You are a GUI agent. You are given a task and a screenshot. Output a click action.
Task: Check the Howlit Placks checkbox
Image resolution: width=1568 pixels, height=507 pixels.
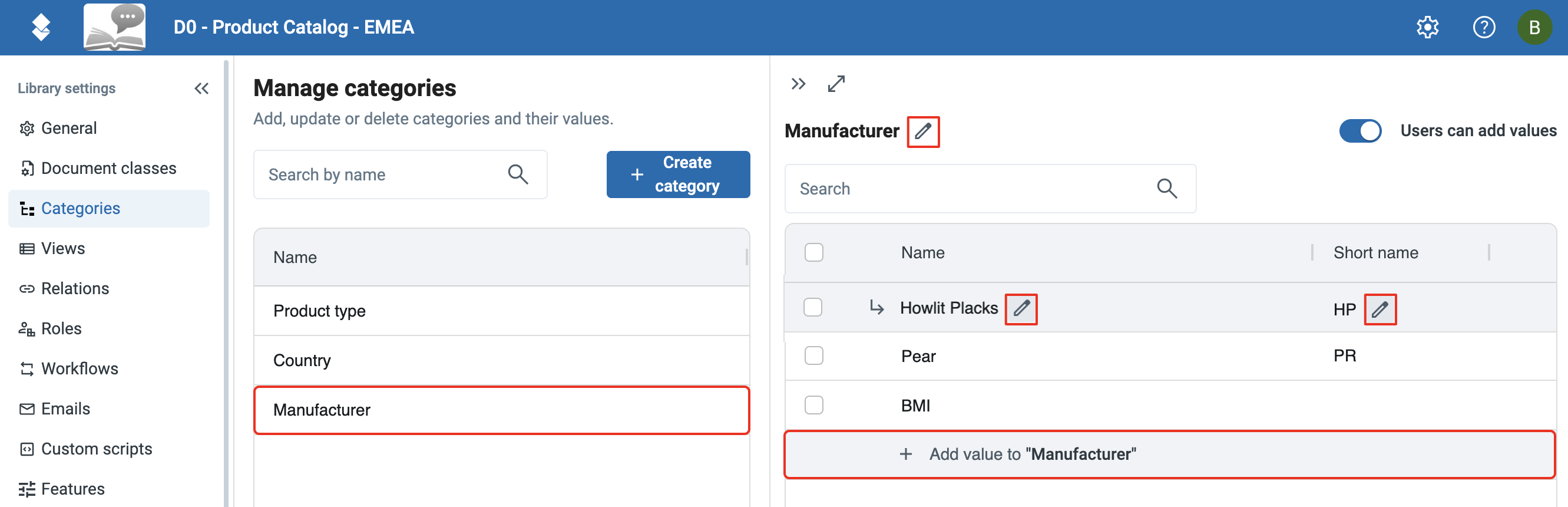tap(813, 307)
